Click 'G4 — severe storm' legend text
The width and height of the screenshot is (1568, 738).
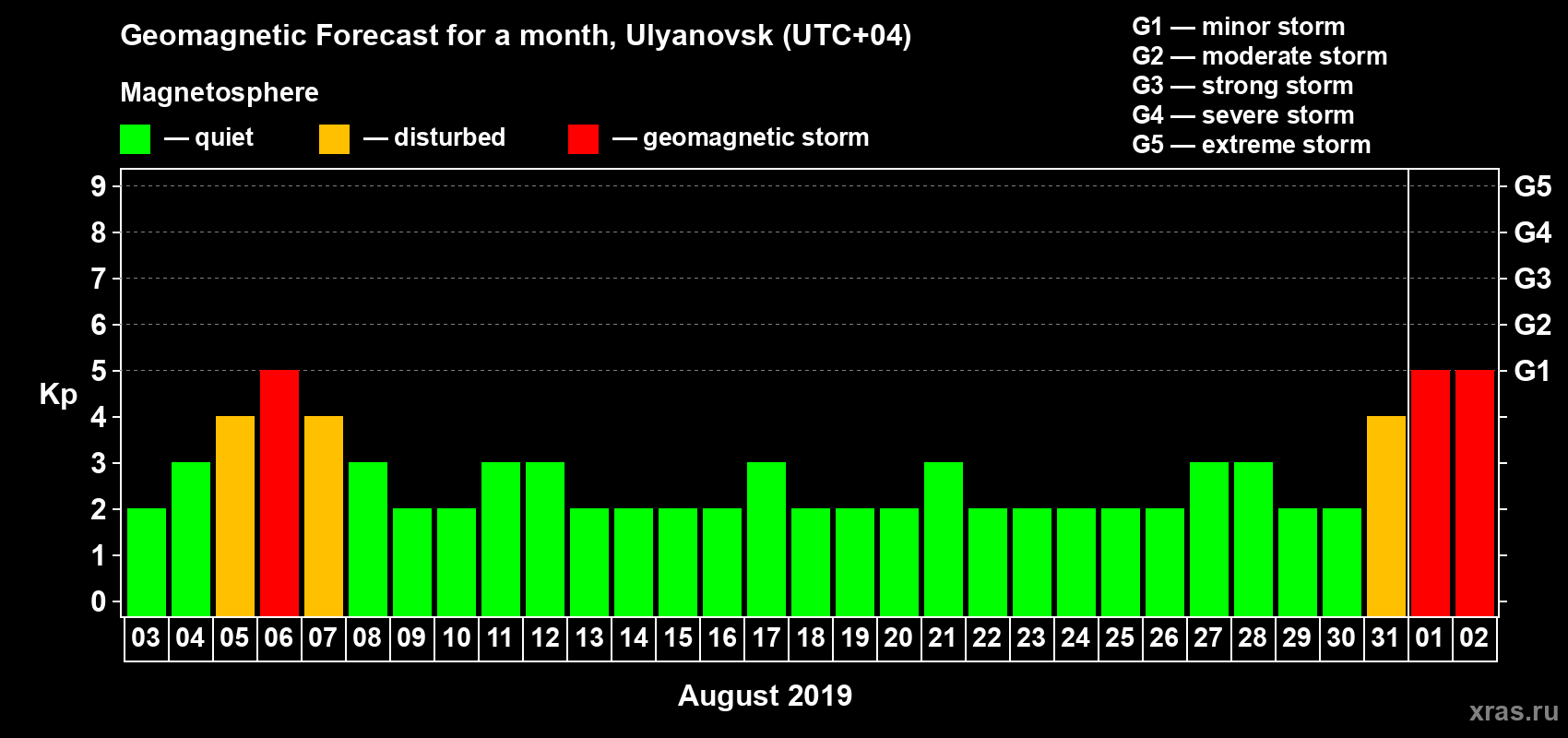[x=1243, y=115]
